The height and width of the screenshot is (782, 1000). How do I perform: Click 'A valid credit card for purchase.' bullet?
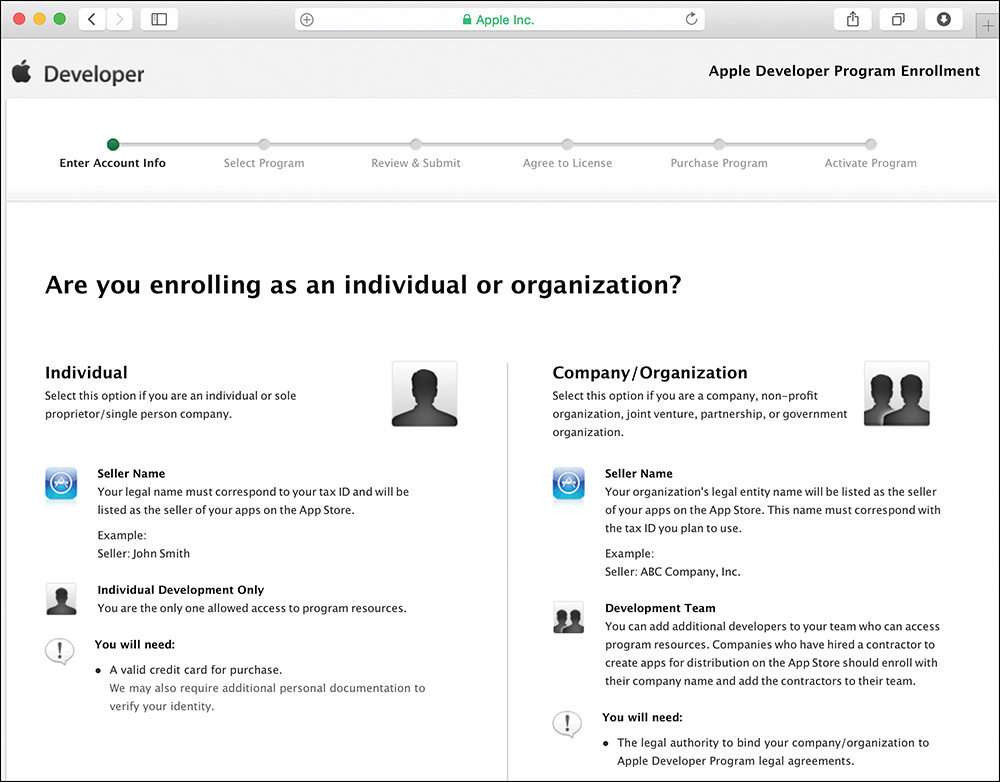tap(196, 670)
